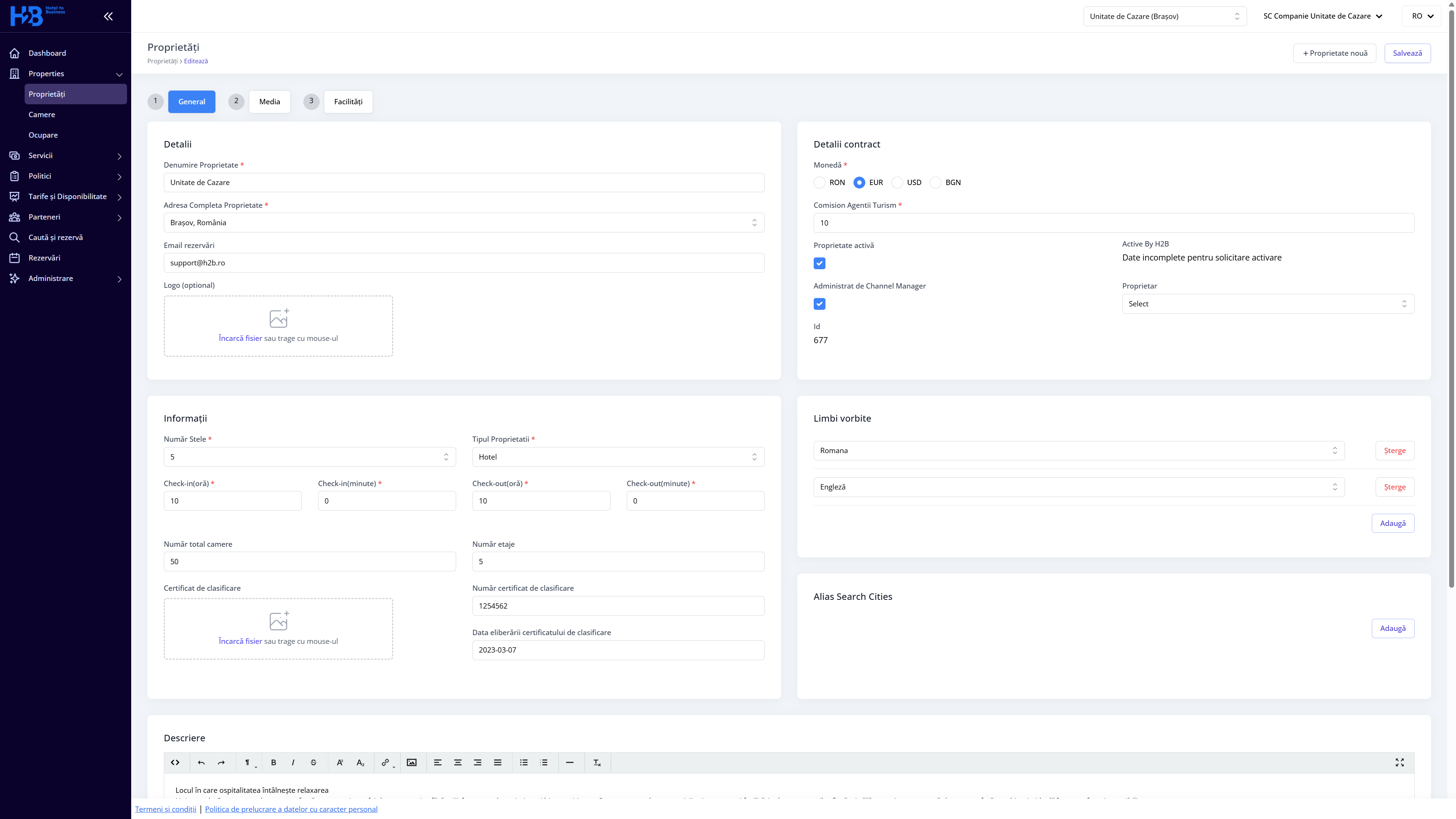1456x819 pixels.
Task: Expand Servicii sidebar menu
Action: click(x=66, y=155)
